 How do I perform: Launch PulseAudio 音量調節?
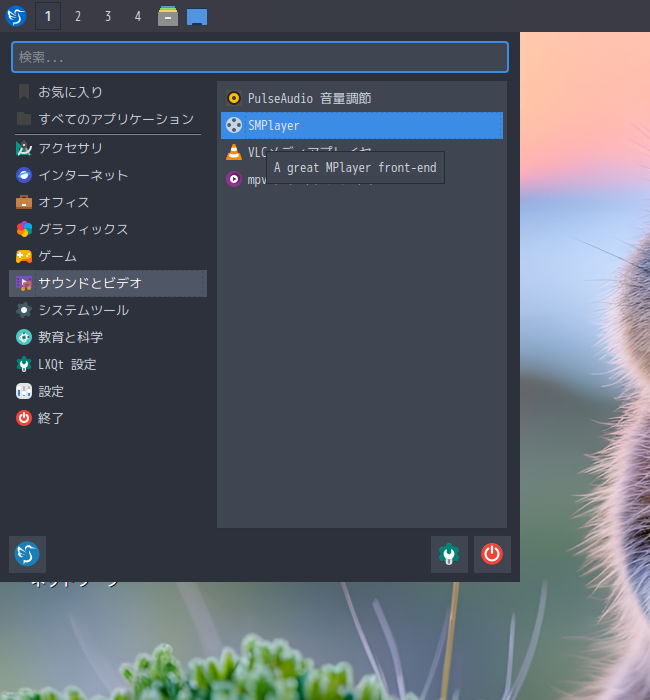(362, 98)
